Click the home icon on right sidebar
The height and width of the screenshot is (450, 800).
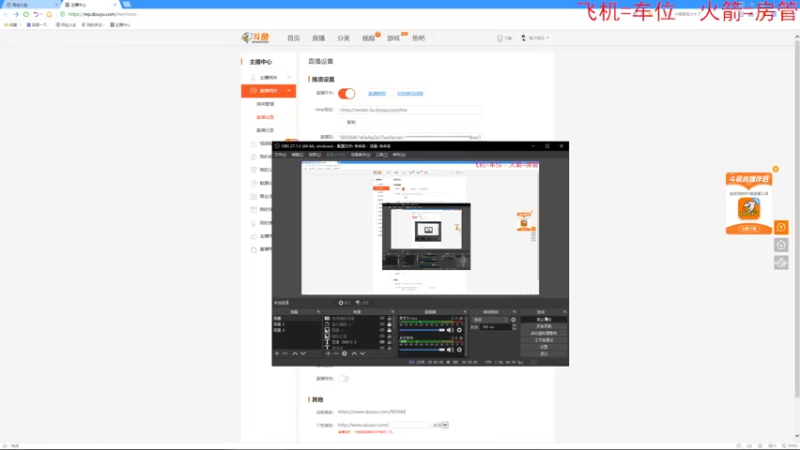pos(781,245)
